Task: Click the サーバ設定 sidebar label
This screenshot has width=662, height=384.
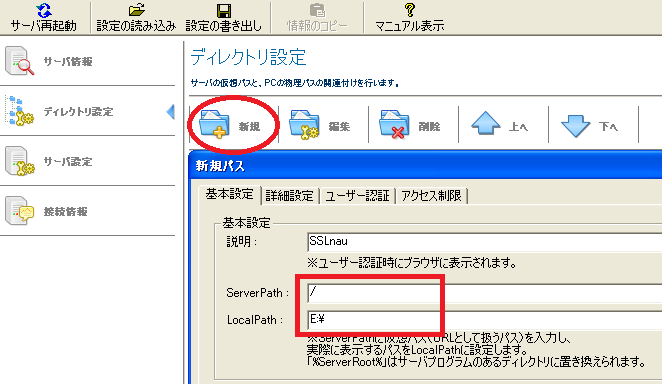Action: 68,162
